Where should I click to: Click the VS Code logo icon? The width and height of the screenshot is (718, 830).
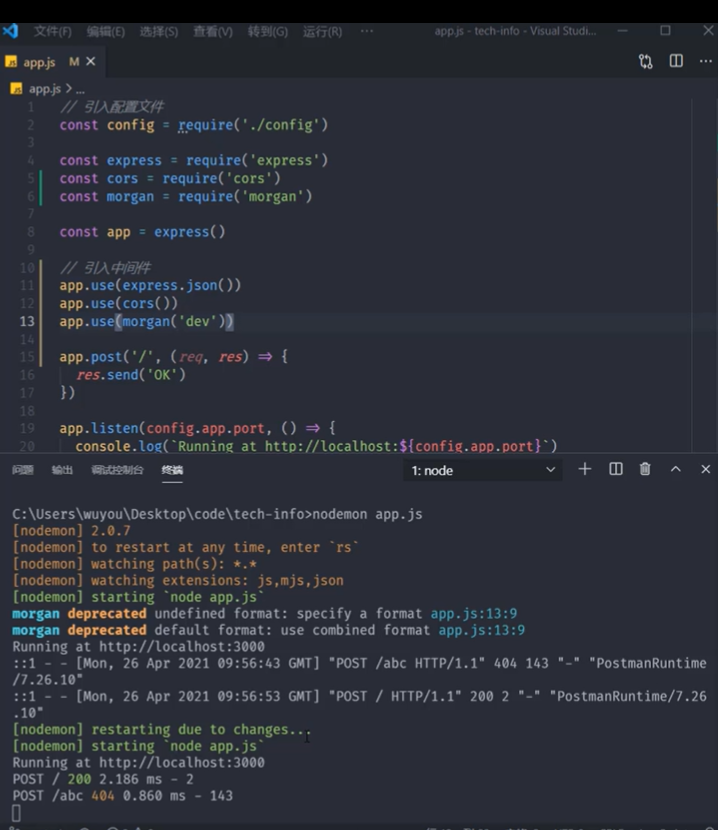pyautogui.click(x=10, y=31)
